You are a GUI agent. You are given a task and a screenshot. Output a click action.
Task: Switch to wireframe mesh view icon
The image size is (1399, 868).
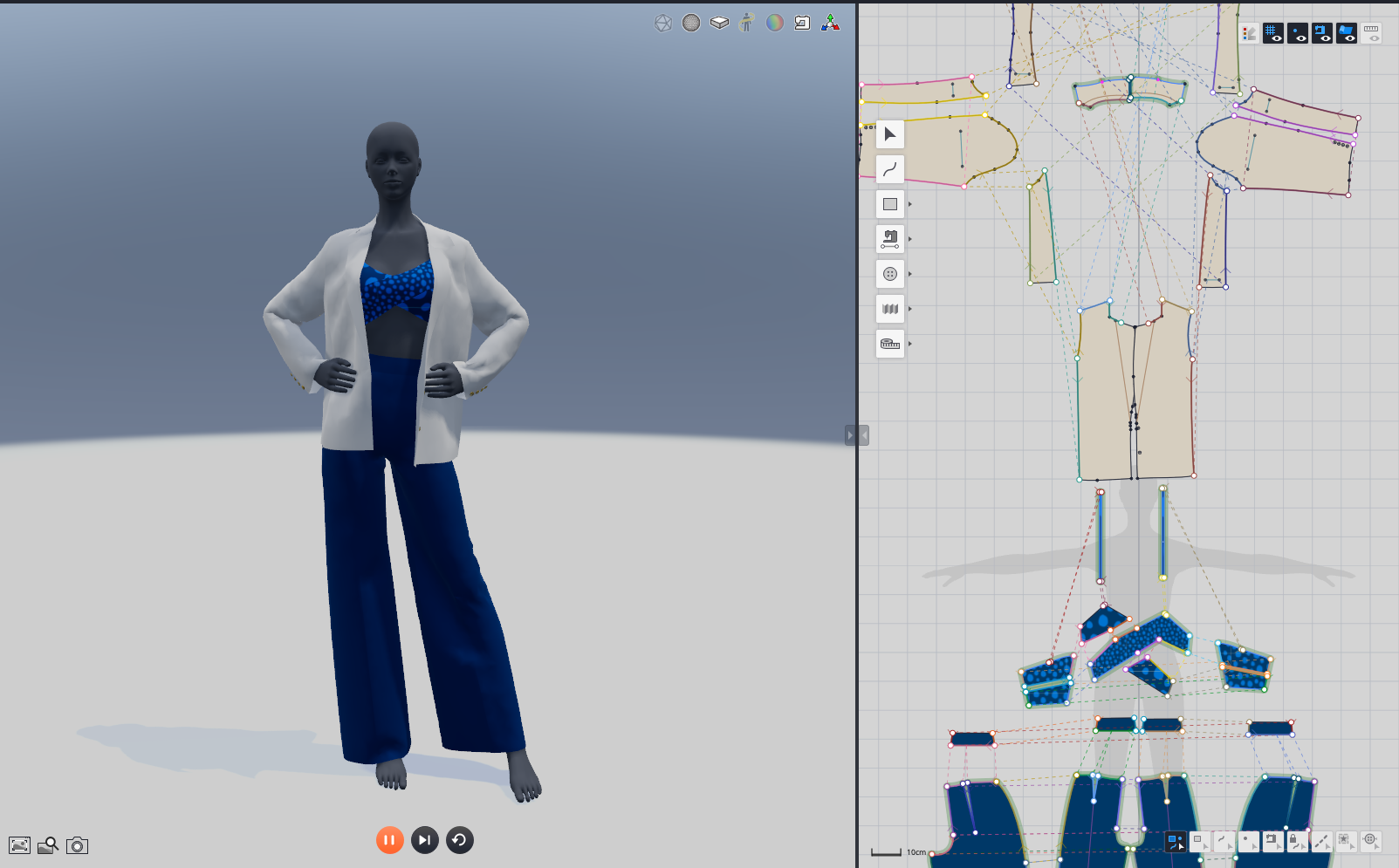coord(663,24)
